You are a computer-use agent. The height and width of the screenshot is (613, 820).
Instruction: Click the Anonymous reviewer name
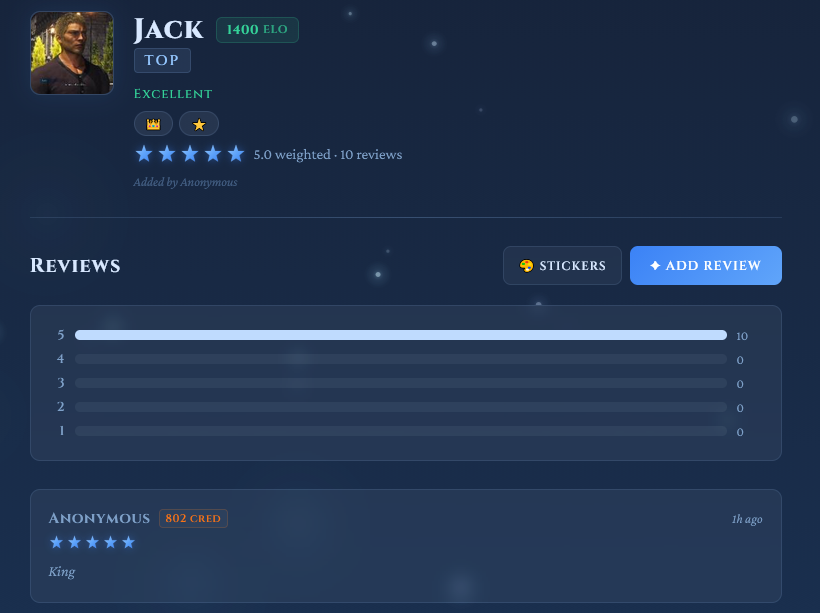99,518
